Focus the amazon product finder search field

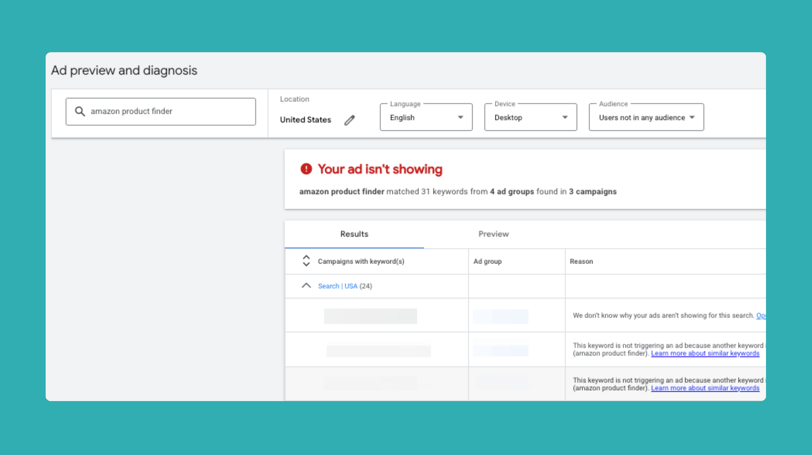pos(161,111)
